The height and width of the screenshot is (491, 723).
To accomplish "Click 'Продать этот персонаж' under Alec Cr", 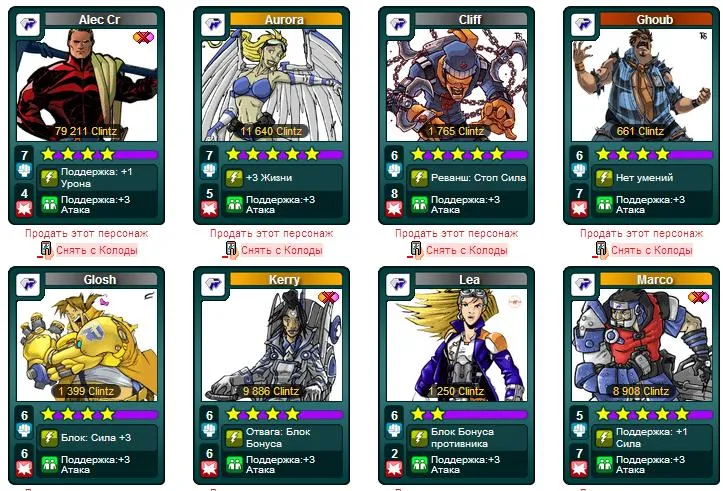I will [x=87, y=233].
